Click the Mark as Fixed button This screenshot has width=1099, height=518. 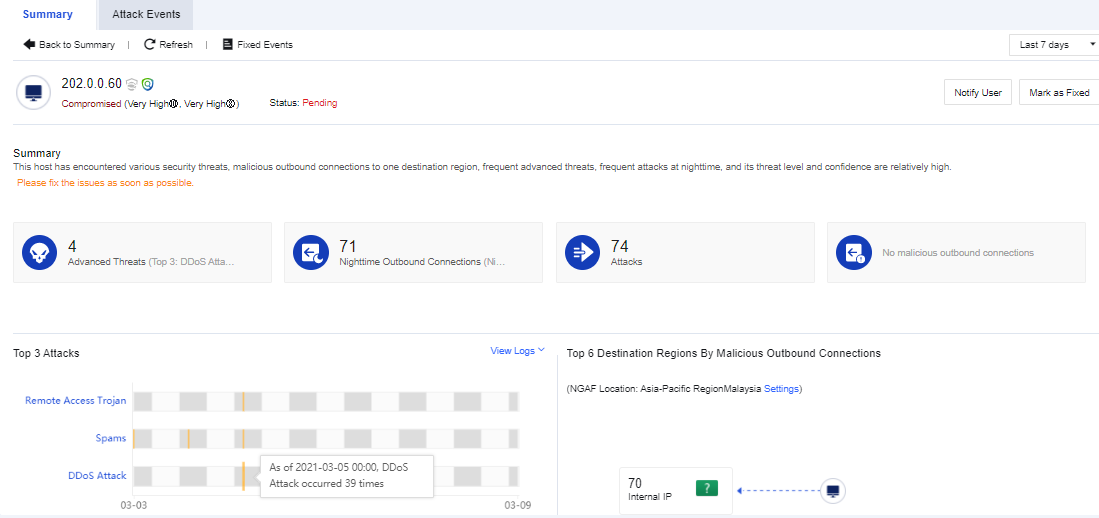(1059, 92)
